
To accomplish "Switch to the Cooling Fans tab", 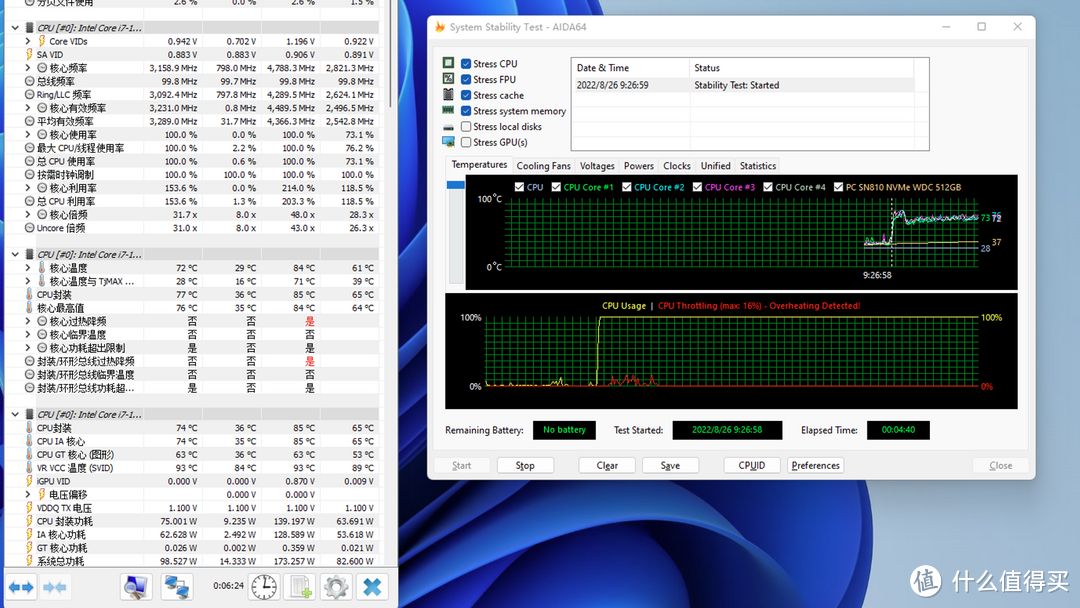I will tap(543, 166).
